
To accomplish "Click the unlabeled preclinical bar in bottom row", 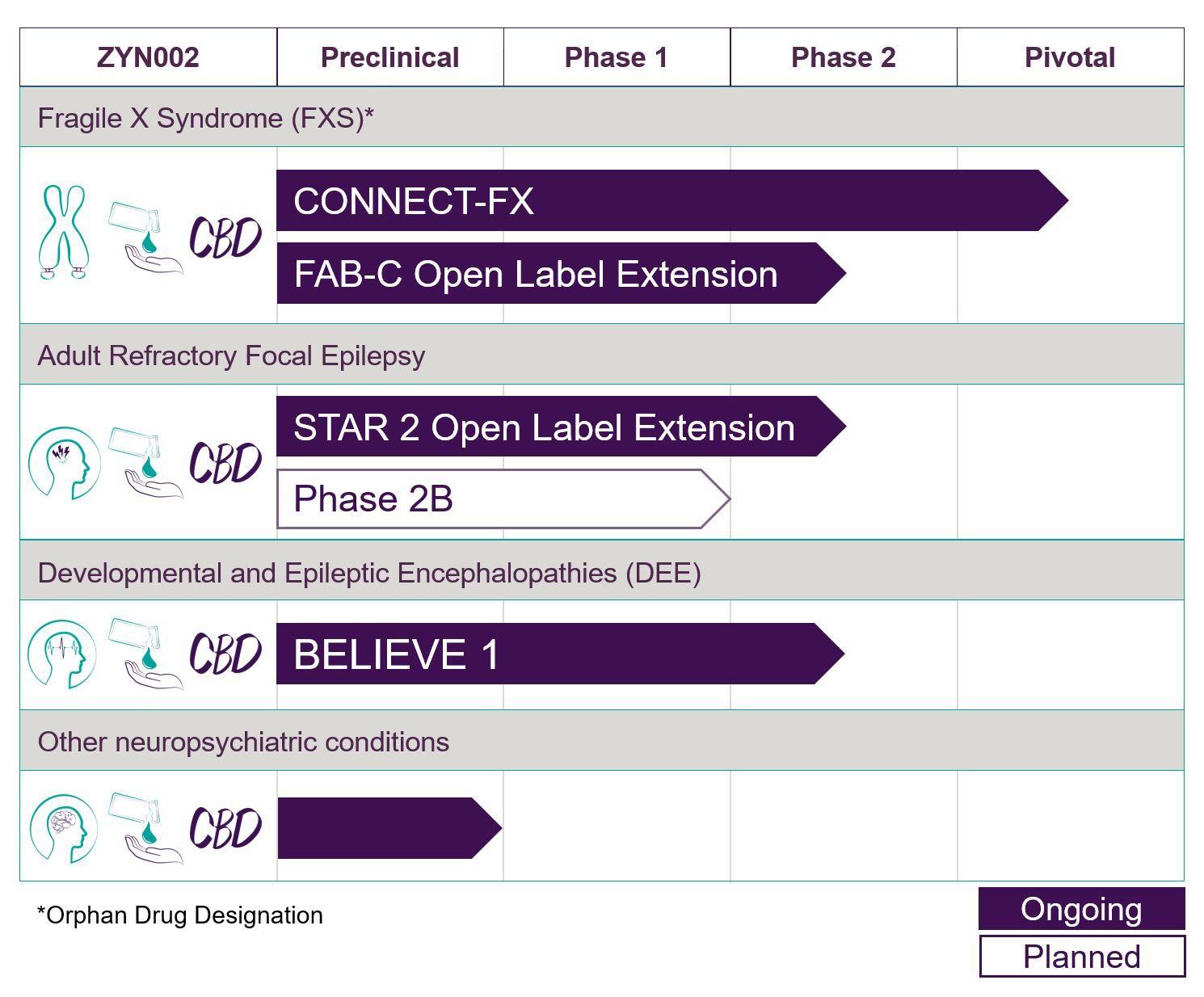I will (389, 828).
